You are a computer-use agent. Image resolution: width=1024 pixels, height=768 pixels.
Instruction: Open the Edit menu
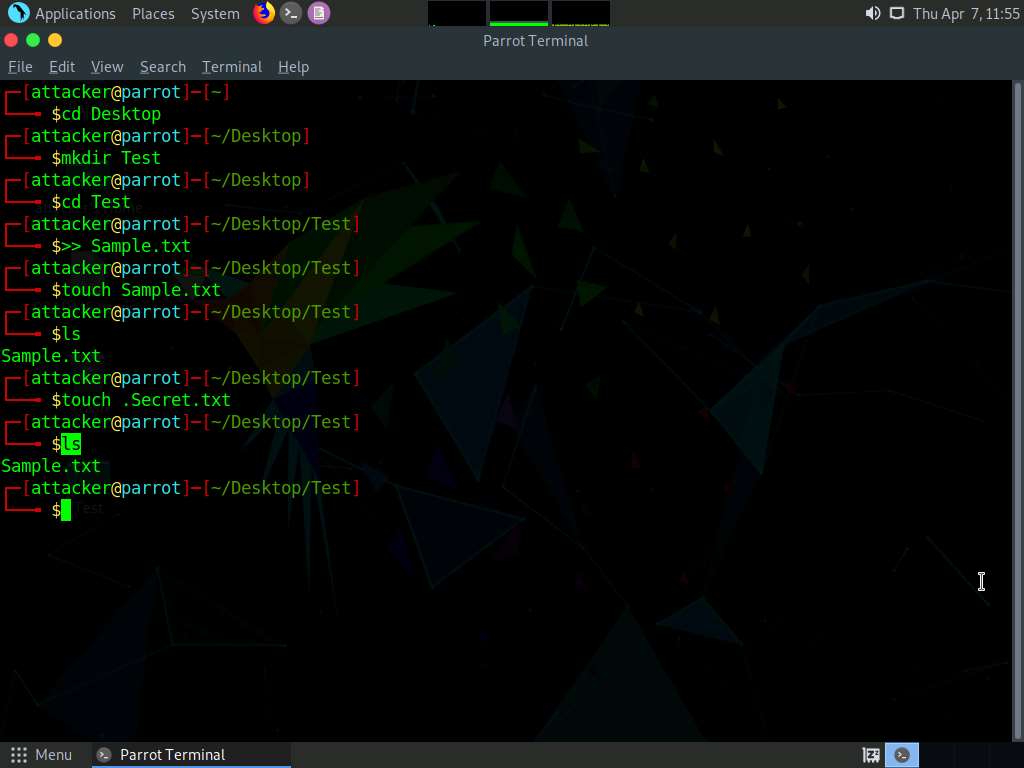click(62, 67)
